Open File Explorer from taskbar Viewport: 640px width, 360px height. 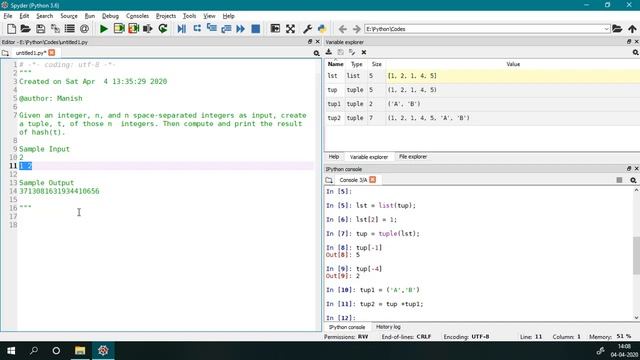coord(80,351)
